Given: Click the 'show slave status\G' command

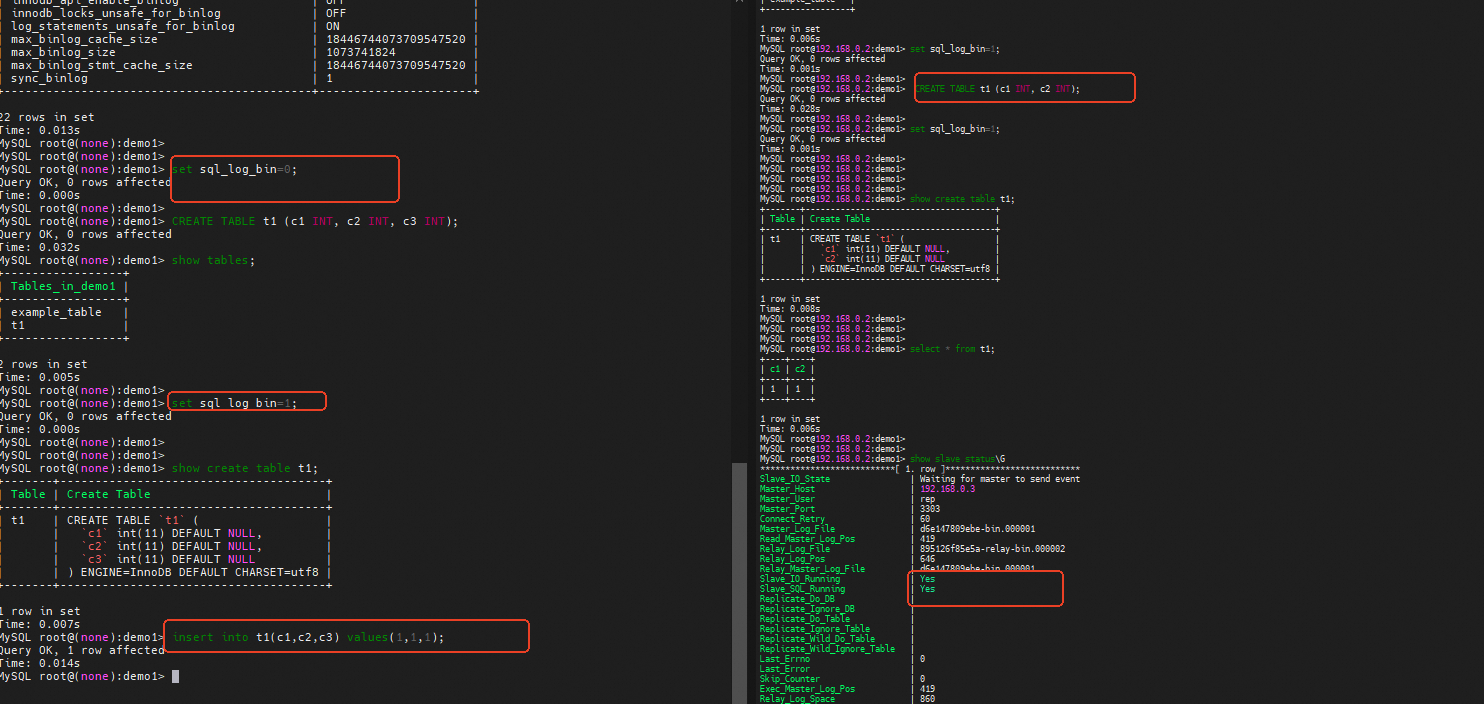Looking at the screenshot, I should click(957, 459).
